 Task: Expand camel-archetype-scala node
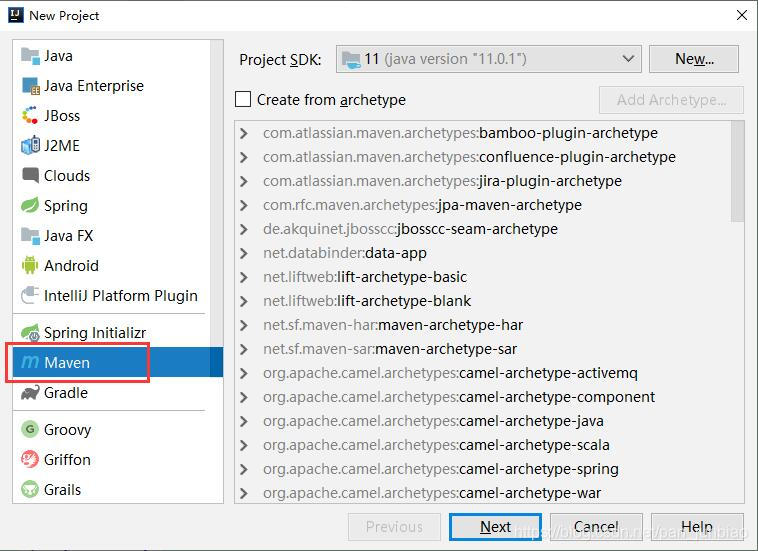click(244, 445)
